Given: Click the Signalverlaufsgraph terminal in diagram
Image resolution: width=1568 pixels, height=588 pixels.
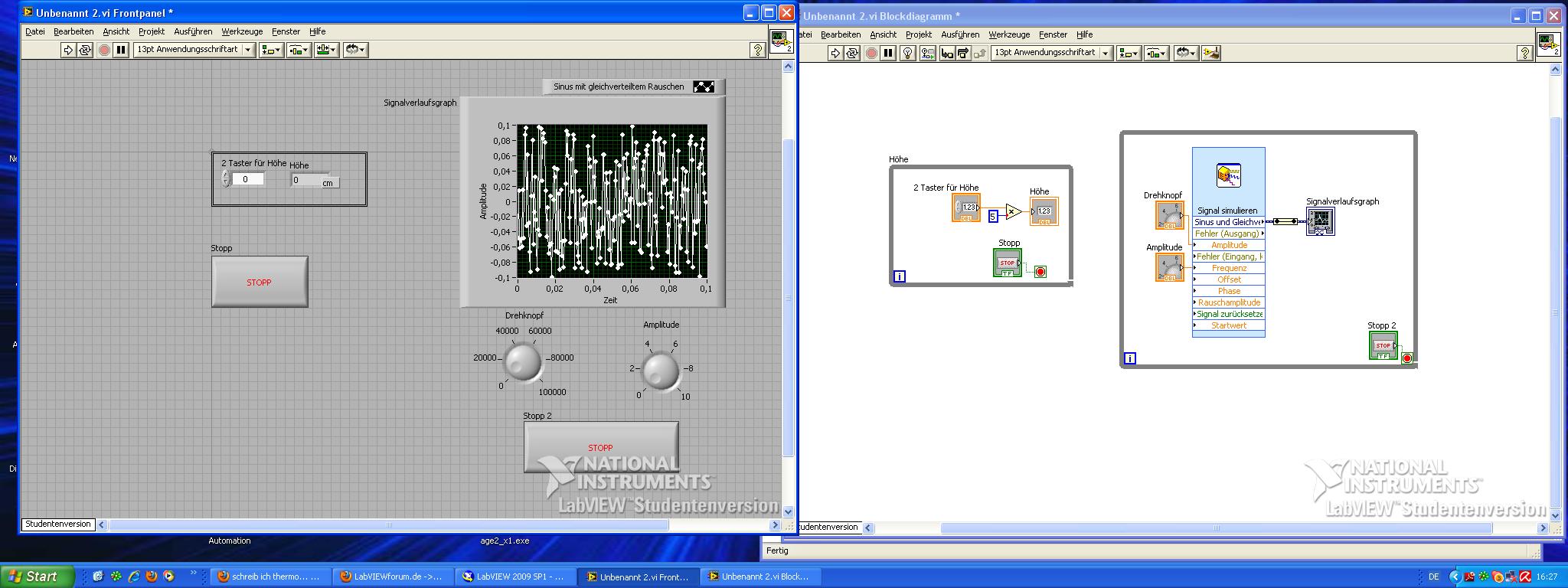Looking at the screenshot, I should [1321, 221].
